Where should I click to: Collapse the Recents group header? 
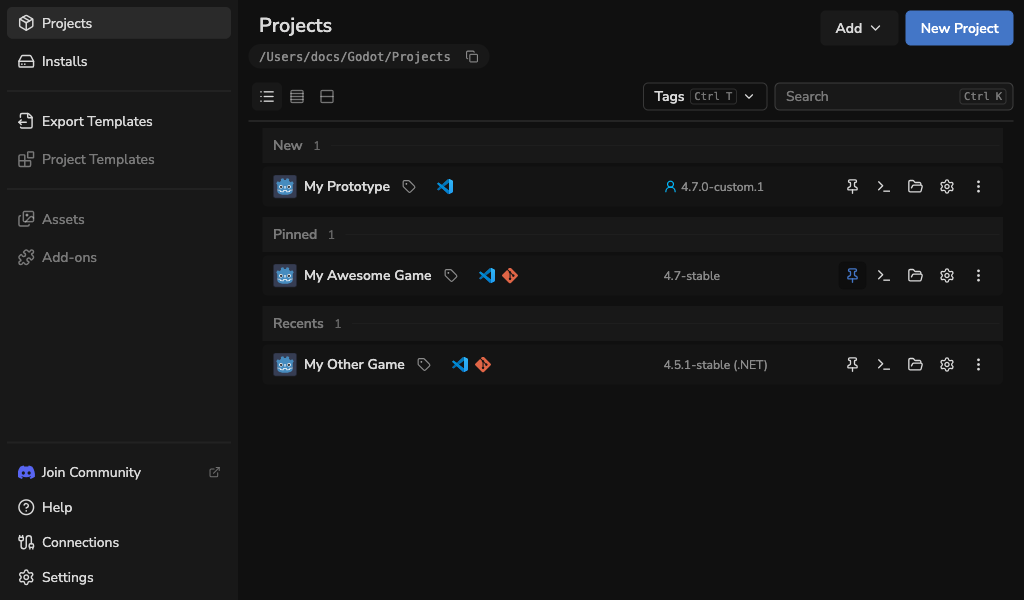tap(632, 324)
